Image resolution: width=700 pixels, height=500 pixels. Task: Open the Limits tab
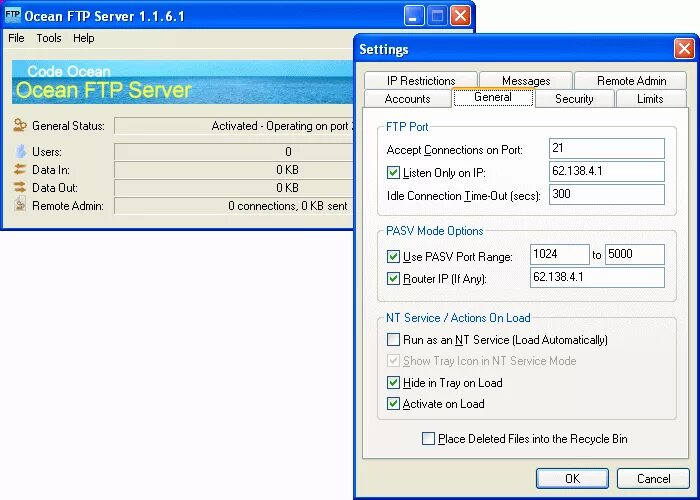click(650, 99)
